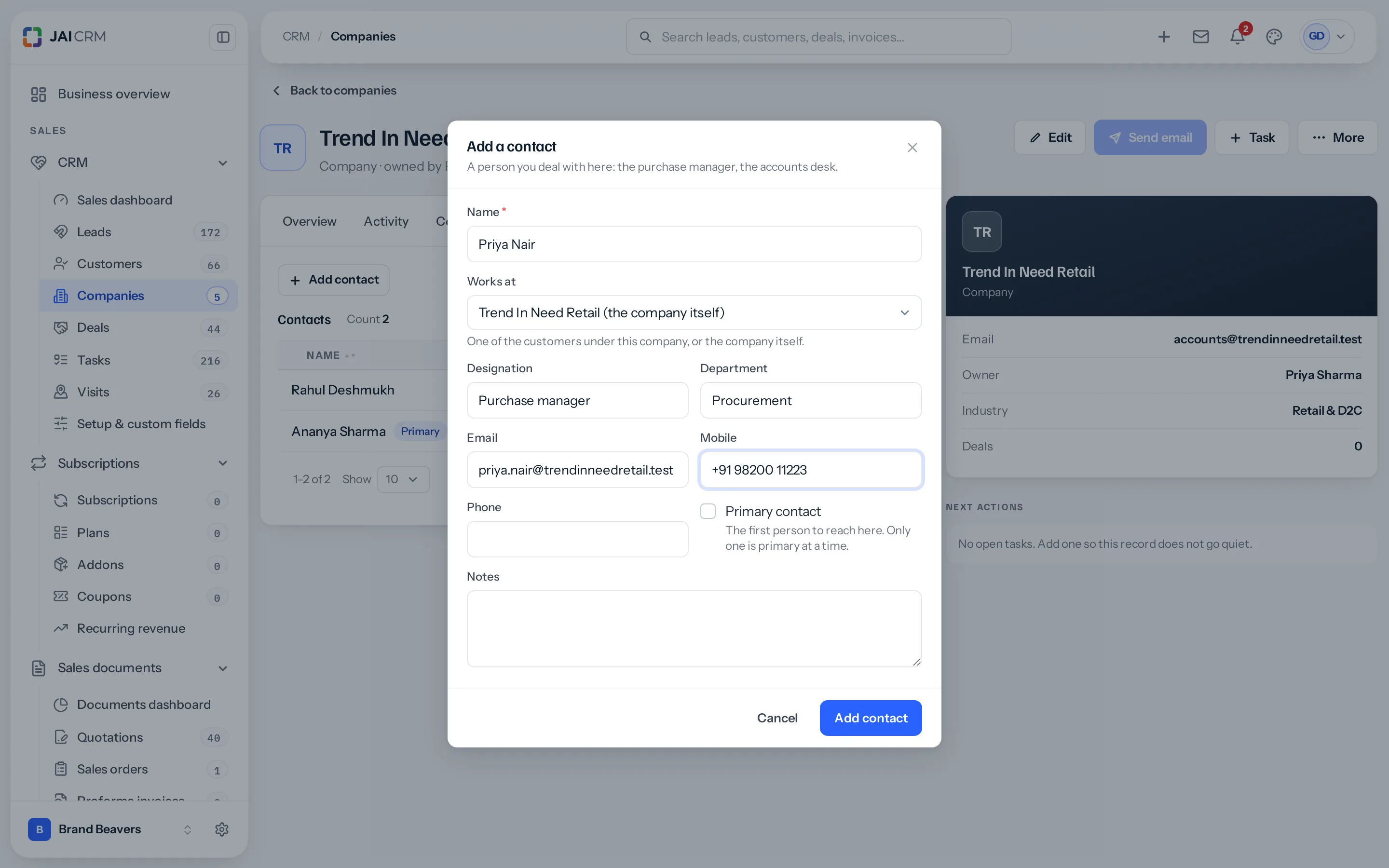
Task: Click the Send email button
Action: [x=1150, y=137]
